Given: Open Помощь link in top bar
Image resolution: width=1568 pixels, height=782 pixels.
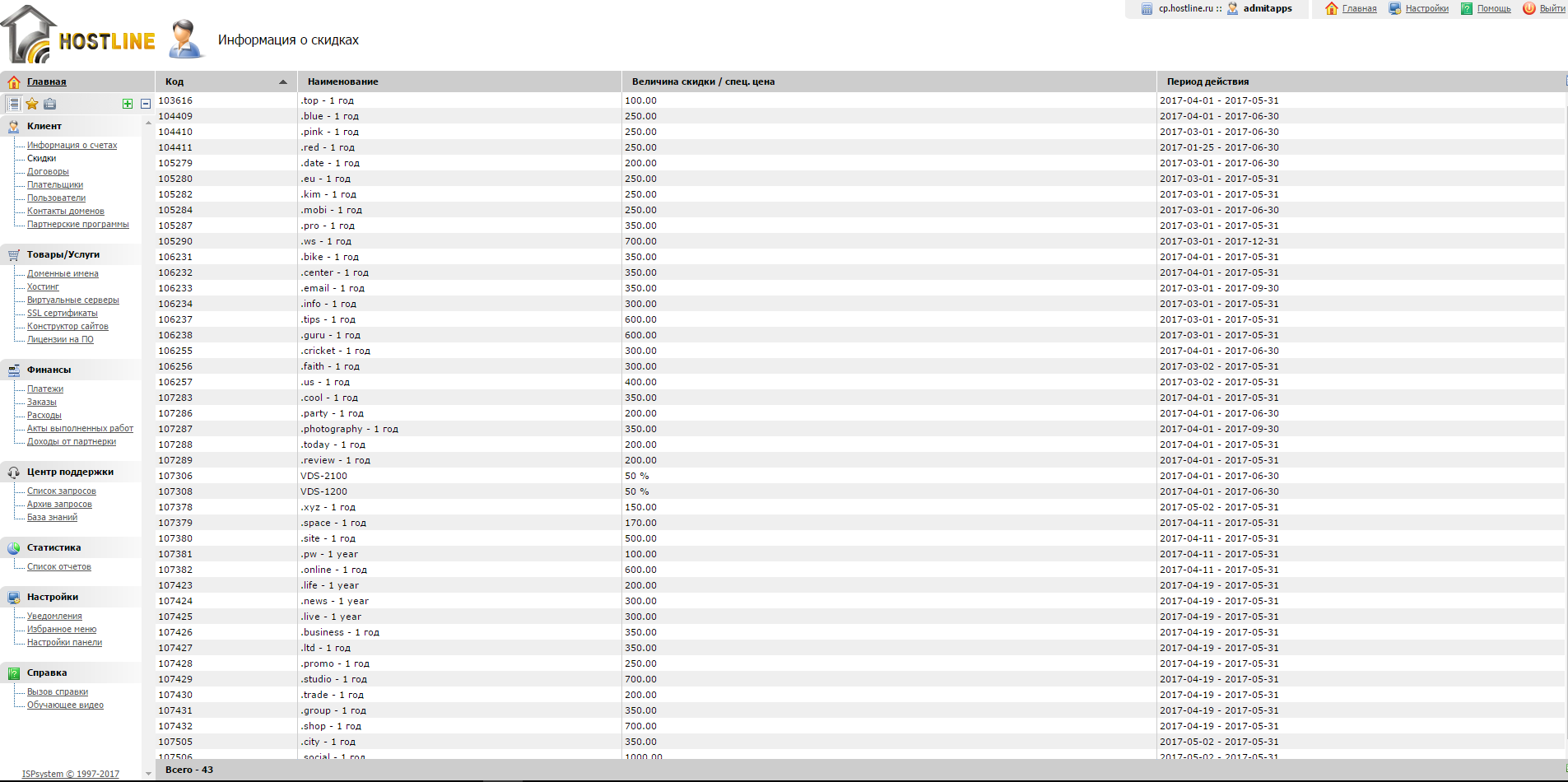Looking at the screenshot, I should (x=1494, y=8).
